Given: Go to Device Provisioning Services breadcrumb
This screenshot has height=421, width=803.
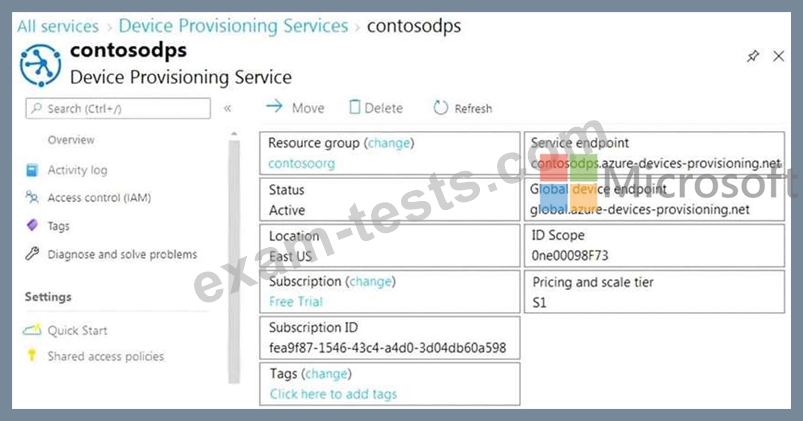Looking at the screenshot, I should click(234, 26).
